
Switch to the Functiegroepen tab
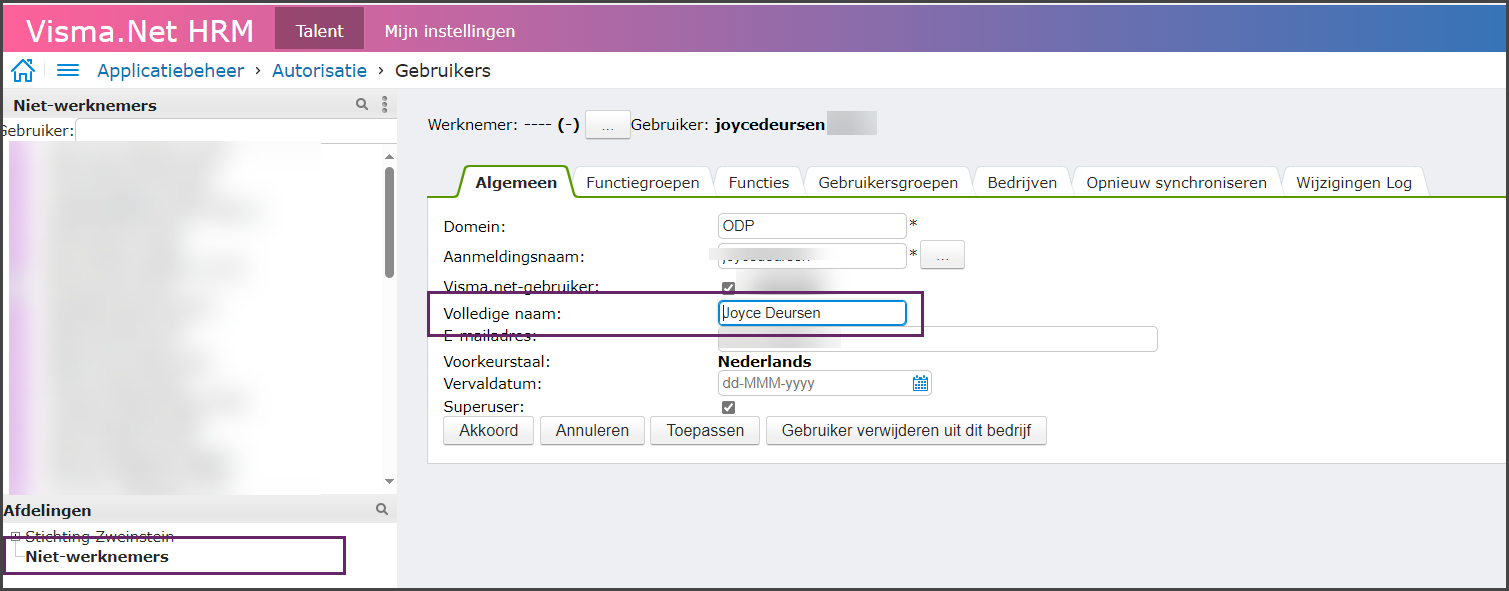pos(643,182)
